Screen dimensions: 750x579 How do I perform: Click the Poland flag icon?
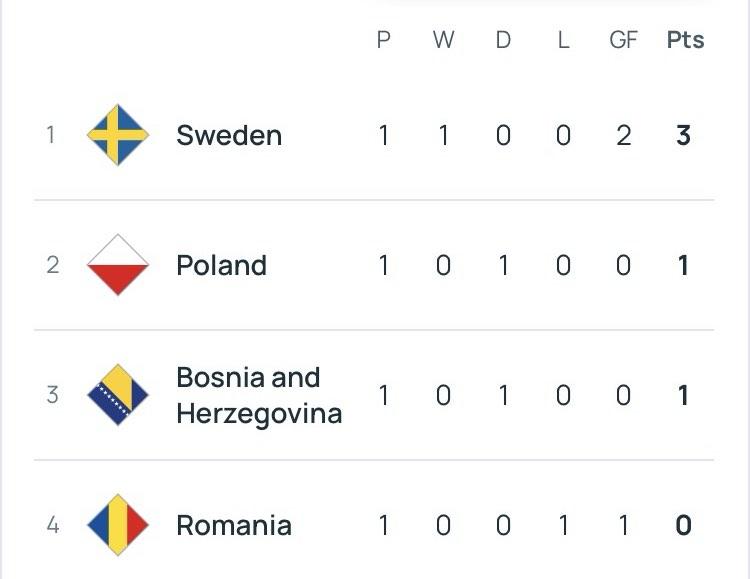tap(118, 265)
